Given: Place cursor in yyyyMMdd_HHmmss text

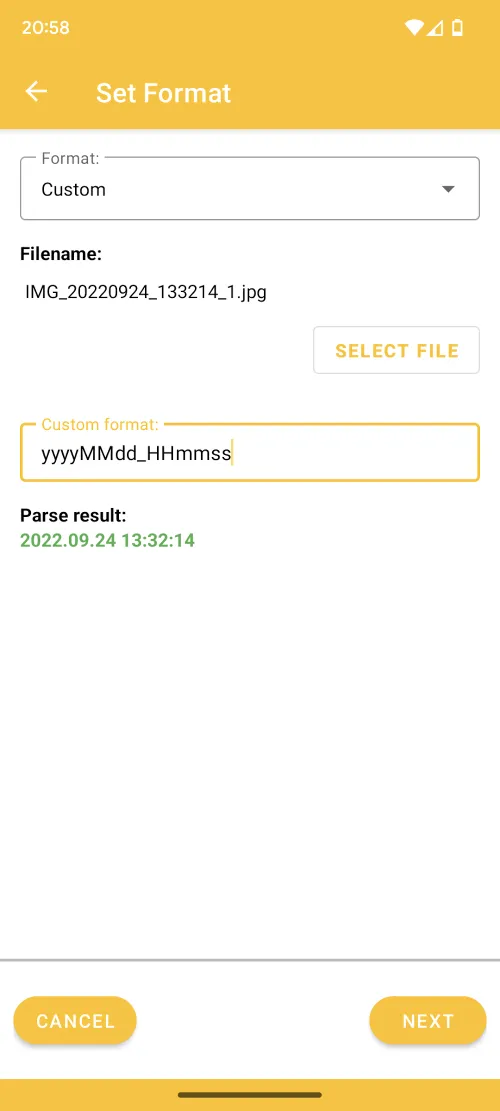Looking at the screenshot, I should coord(136,454).
